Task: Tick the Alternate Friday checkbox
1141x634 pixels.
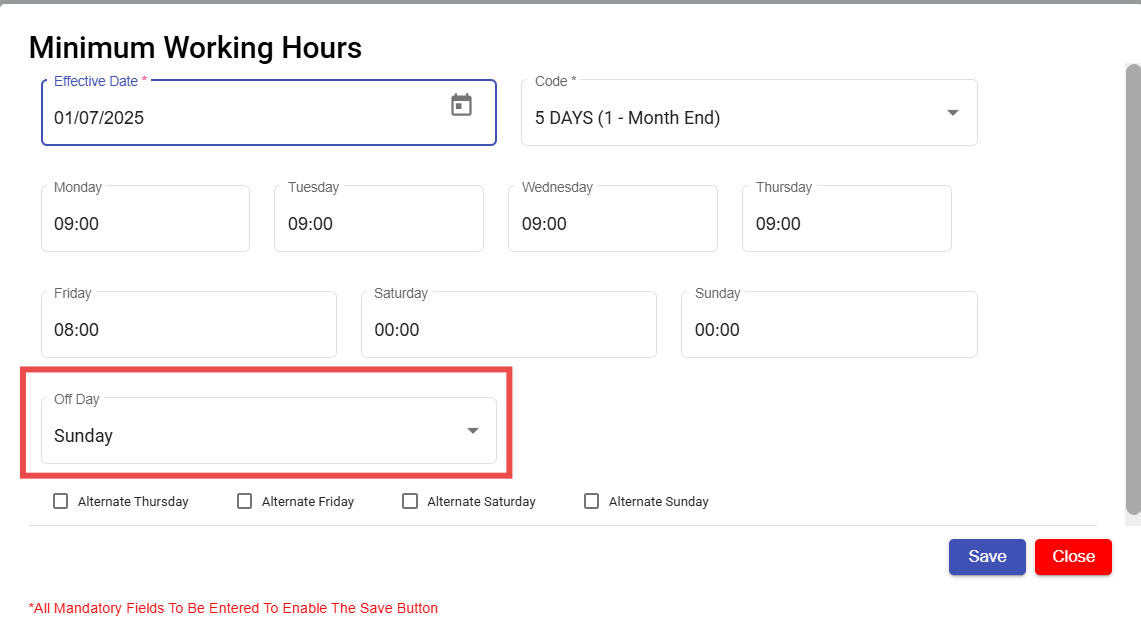Action: [x=245, y=501]
